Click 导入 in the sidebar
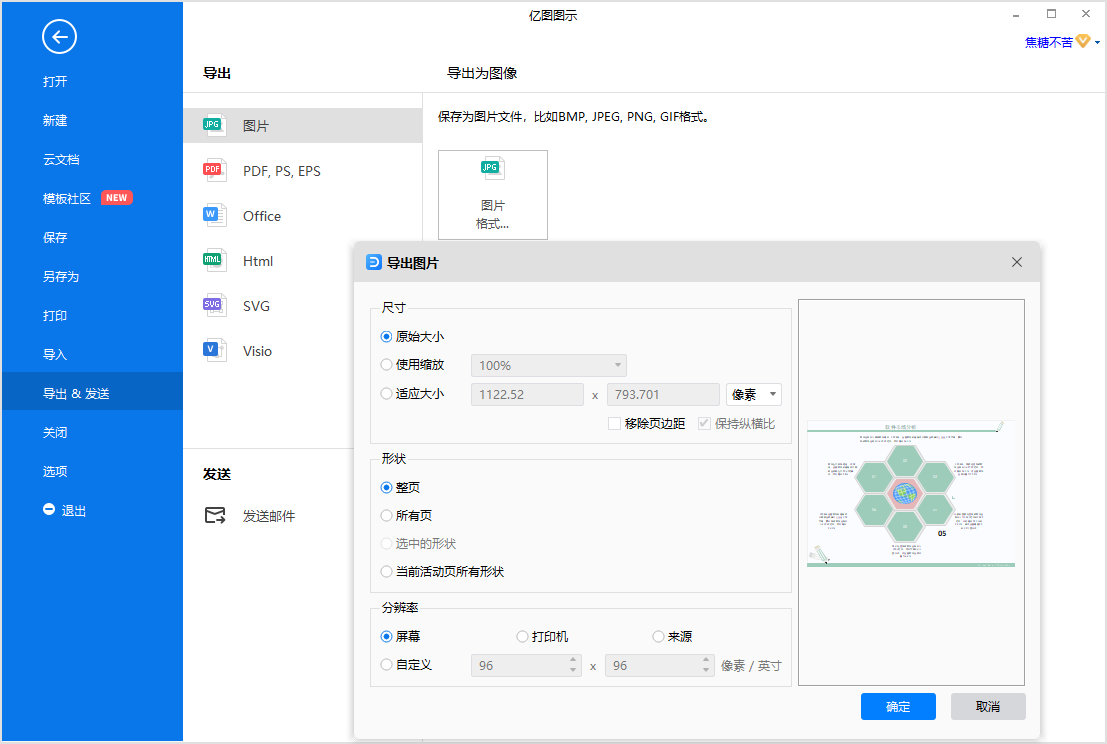The height and width of the screenshot is (744, 1107). (55, 354)
